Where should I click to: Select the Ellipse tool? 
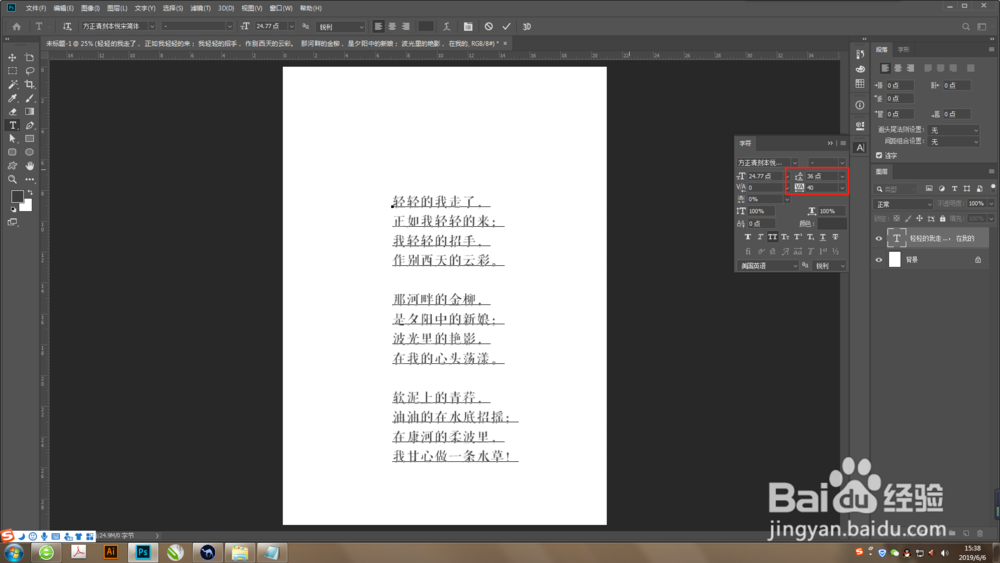coord(29,152)
